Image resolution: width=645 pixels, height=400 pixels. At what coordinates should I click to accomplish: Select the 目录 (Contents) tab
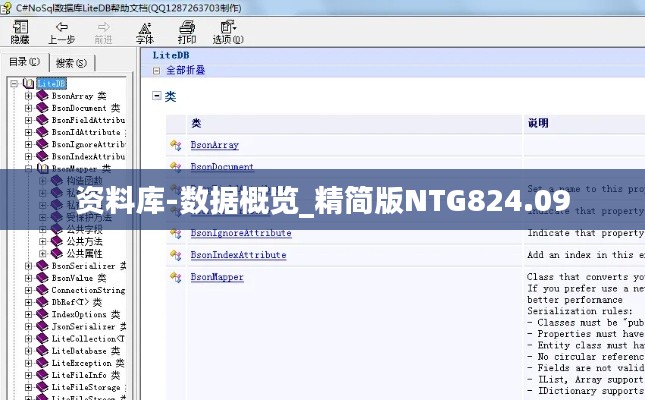[25, 62]
